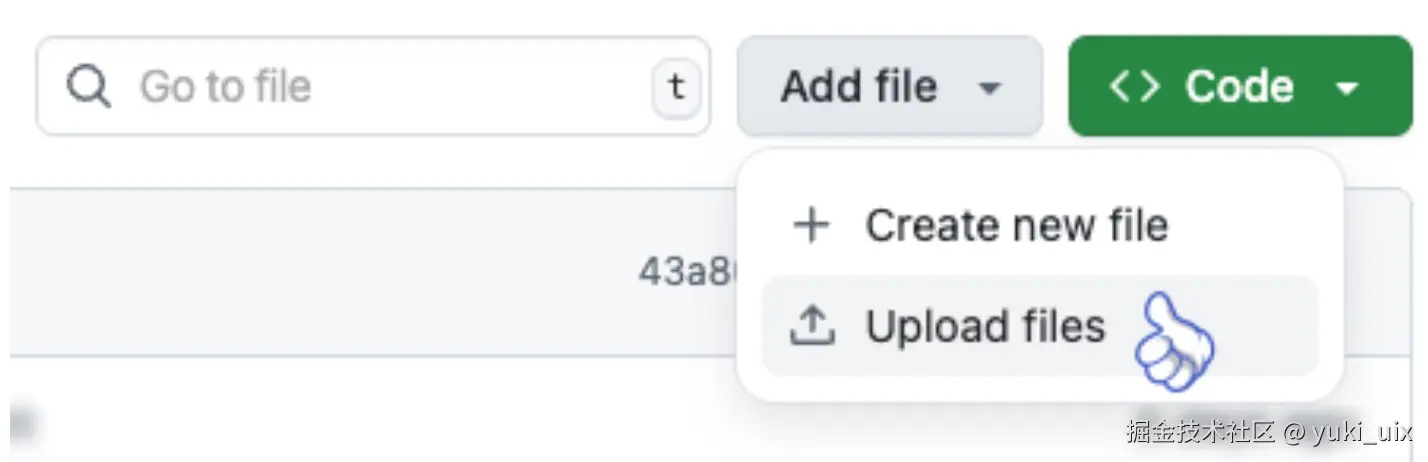Toggle the Add file button
The image size is (1428, 462).
tap(890, 86)
